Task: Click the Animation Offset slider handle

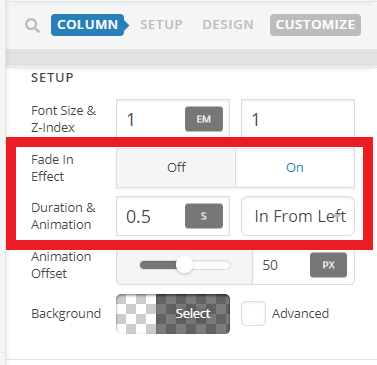Action: pyautogui.click(x=184, y=265)
